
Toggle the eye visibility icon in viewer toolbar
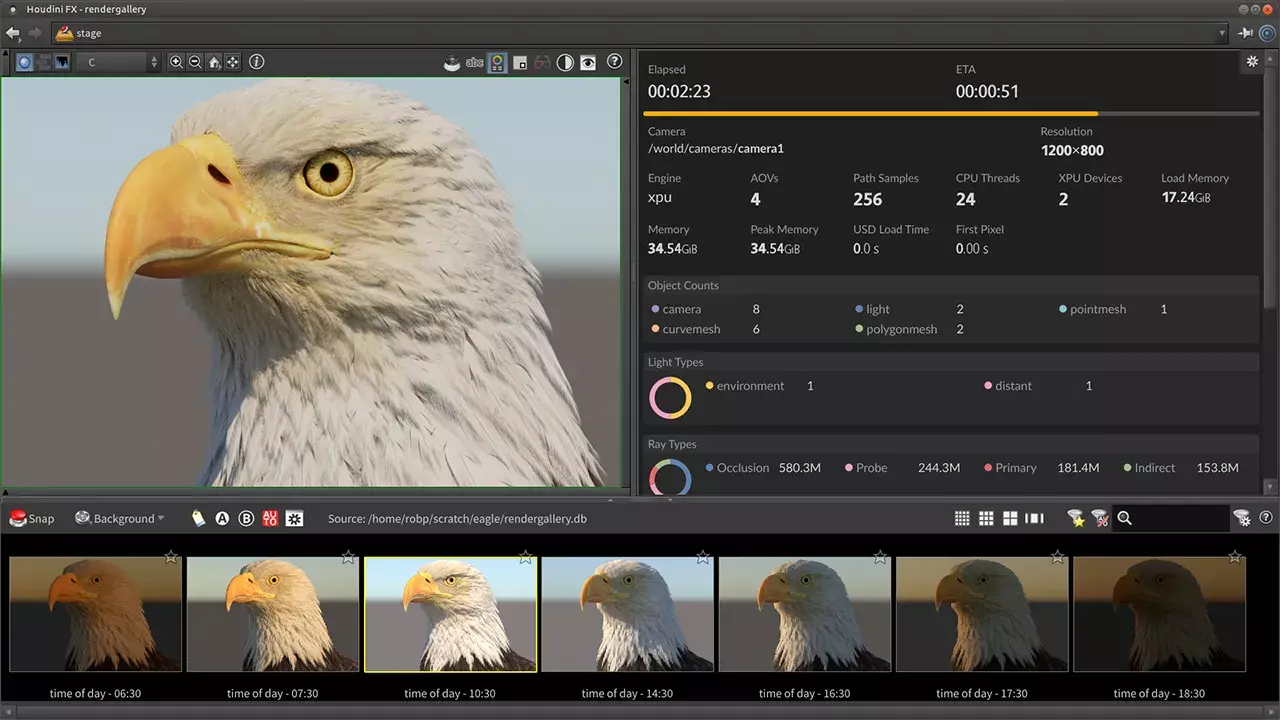[x=589, y=62]
